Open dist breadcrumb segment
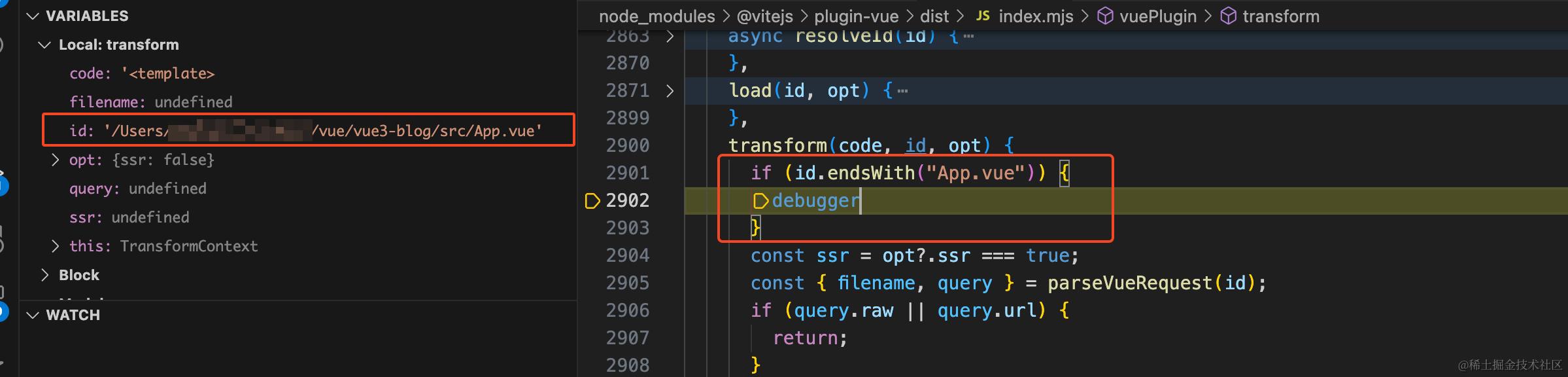Image resolution: width=1568 pixels, height=377 pixels. pos(934,16)
